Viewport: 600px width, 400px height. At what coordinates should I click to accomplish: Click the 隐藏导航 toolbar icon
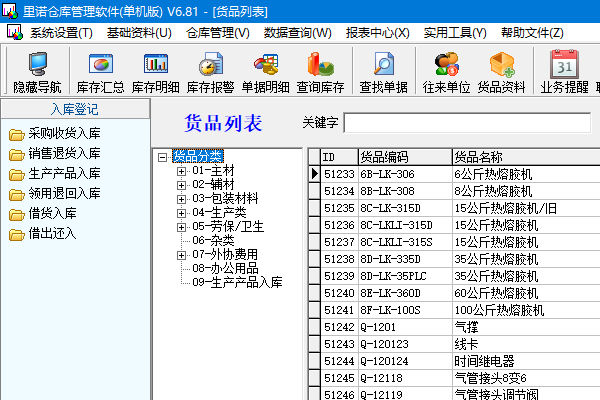click(x=37, y=72)
